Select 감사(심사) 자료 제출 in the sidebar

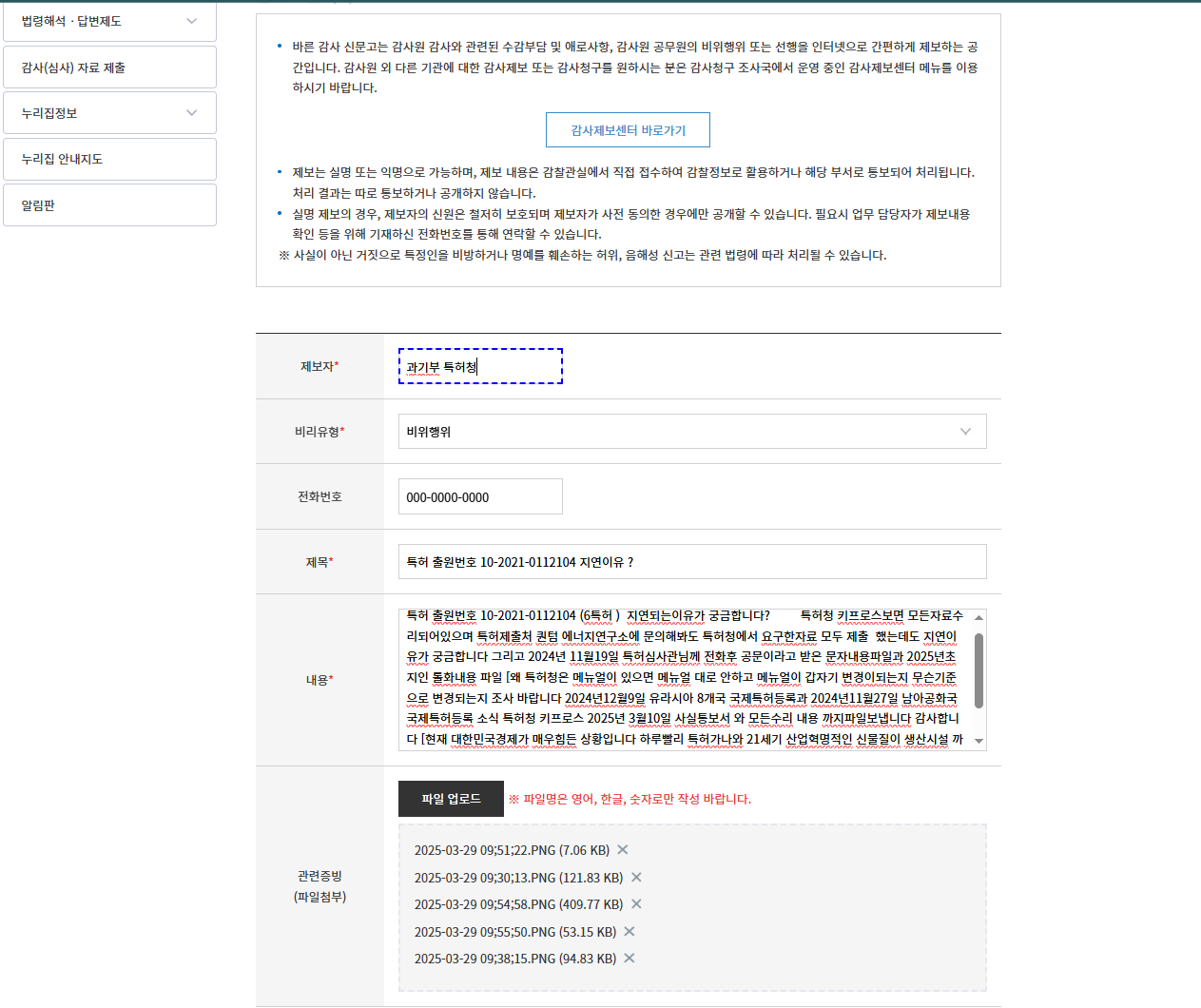pos(109,67)
